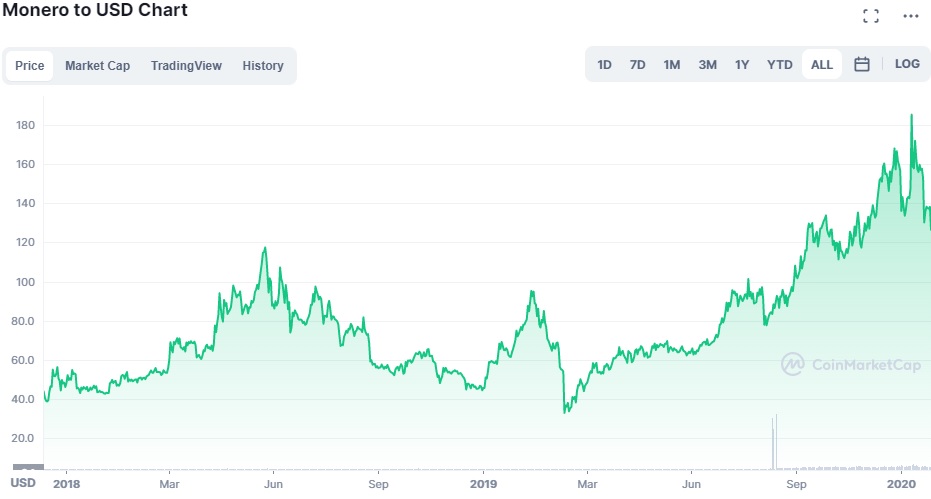Toggle LOG scale for the chart
The height and width of the screenshot is (499, 931).
coord(907,64)
